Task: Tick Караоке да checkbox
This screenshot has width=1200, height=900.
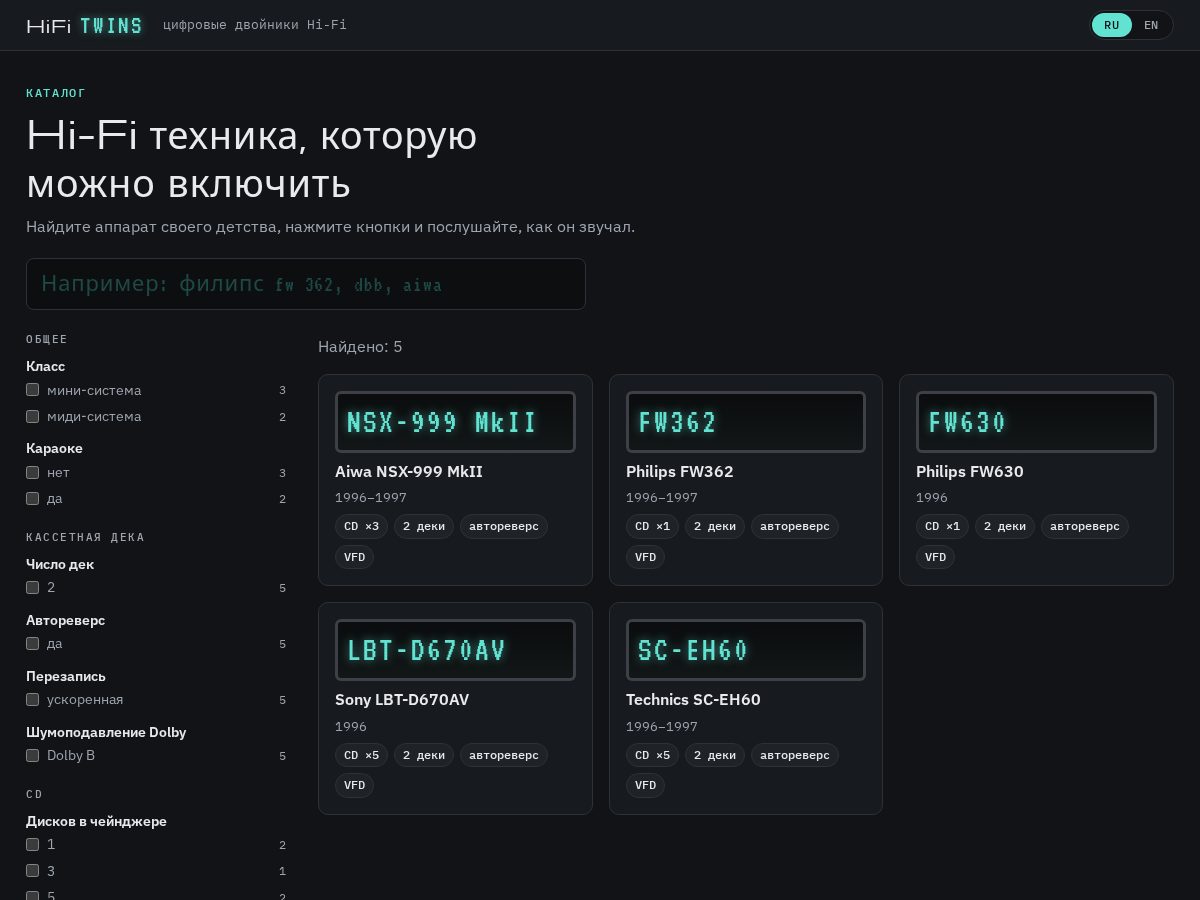Action: [x=33, y=498]
